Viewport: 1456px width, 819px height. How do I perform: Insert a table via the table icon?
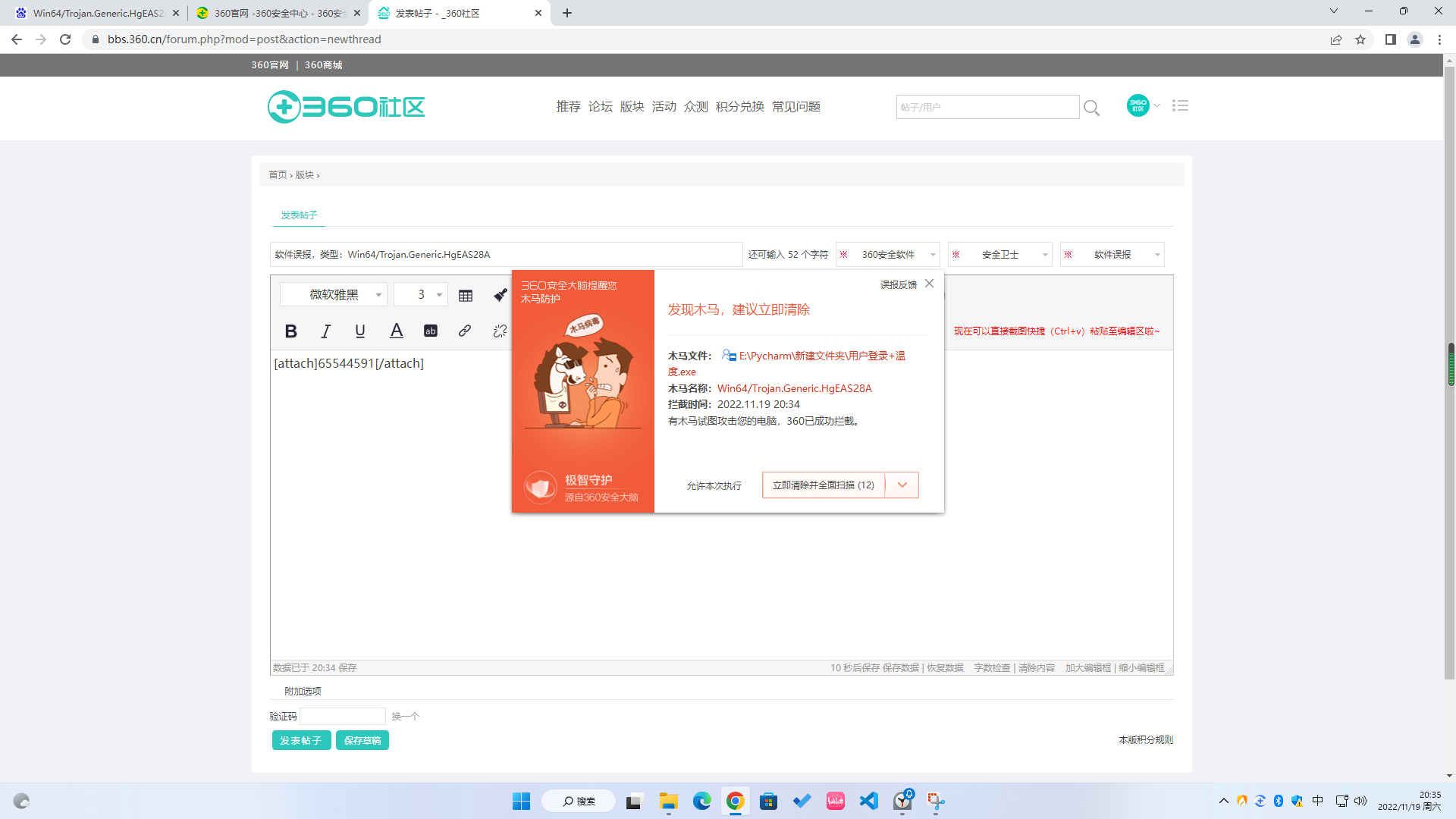pos(466,296)
